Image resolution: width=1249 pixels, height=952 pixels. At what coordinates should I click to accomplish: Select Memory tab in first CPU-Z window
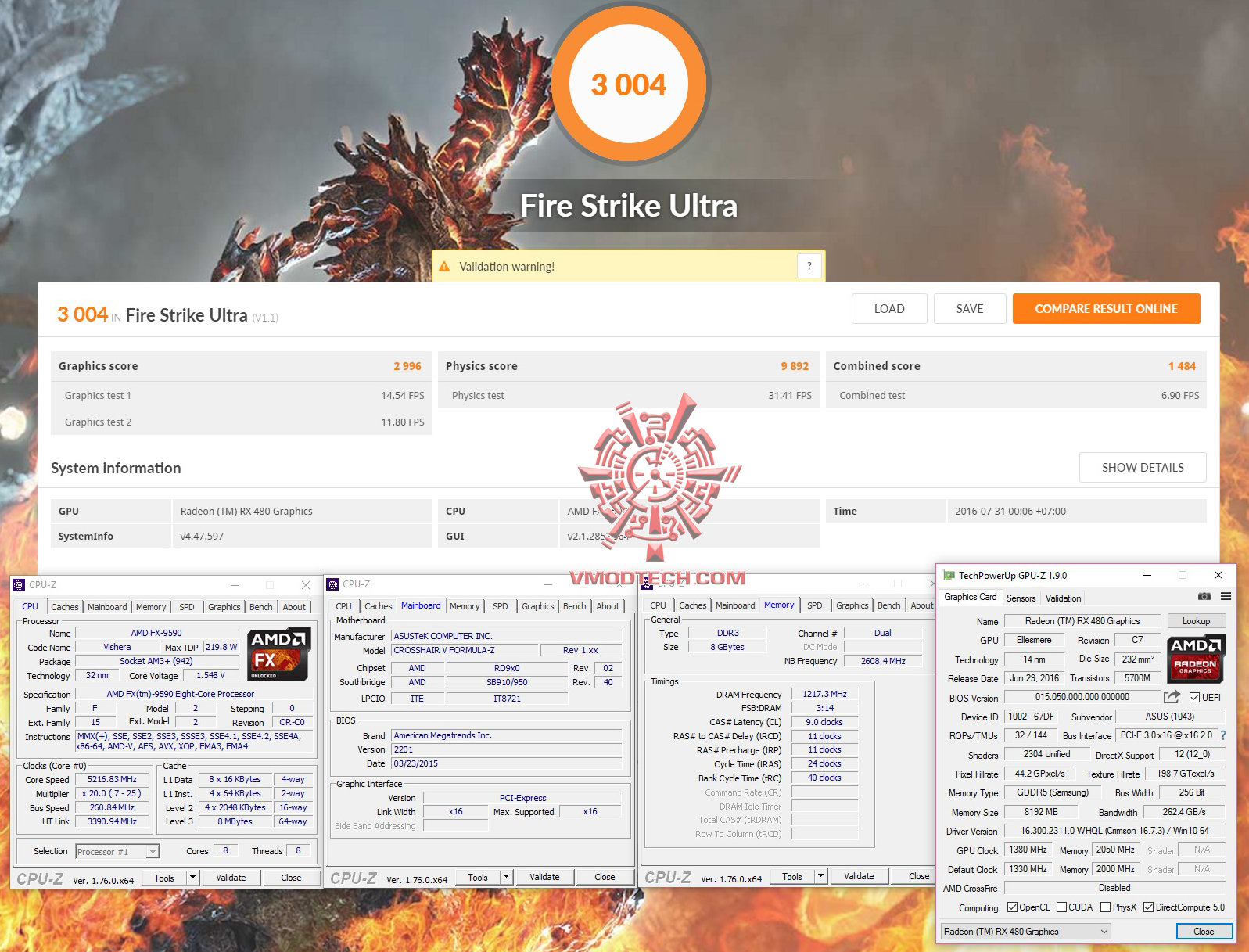point(151,607)
